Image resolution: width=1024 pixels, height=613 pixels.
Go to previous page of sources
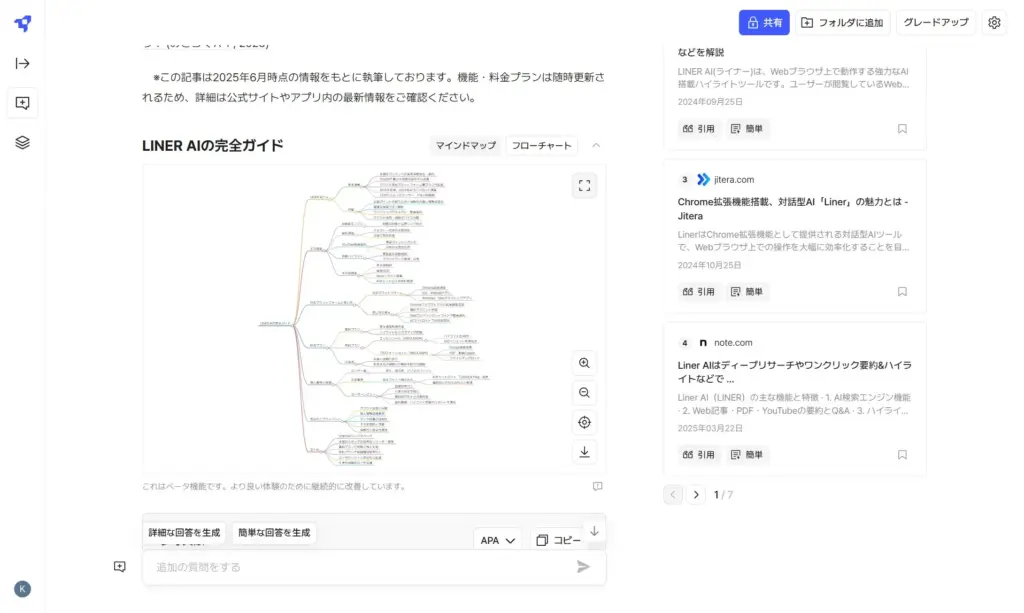[x=673, y=495]
